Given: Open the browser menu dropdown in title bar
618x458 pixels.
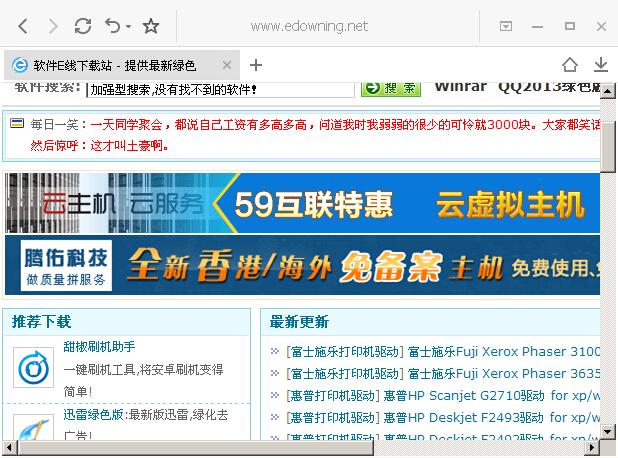Looking at the screenshot, I should pos(506,25).
